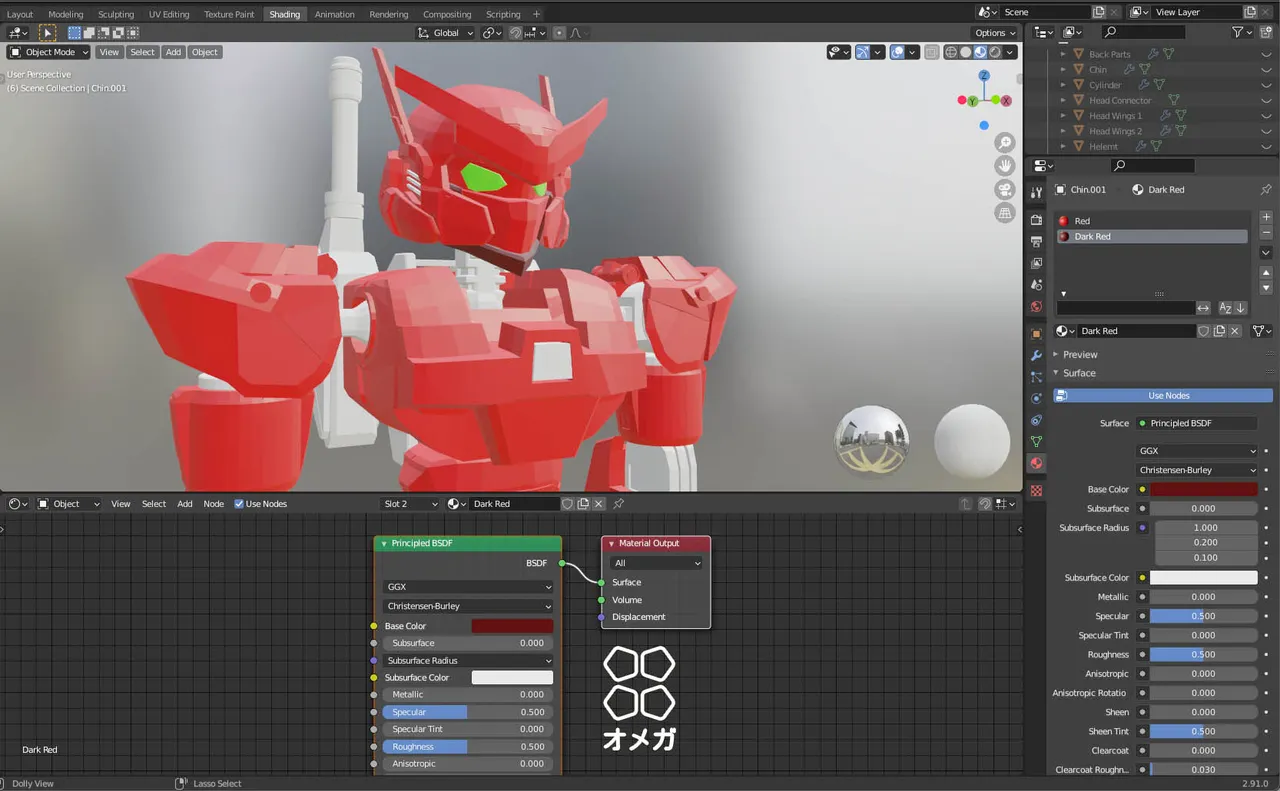Viewport: 1280px width, 791px height.
Task: Open the Texture properties checker tab
Action: point(1036,491)
